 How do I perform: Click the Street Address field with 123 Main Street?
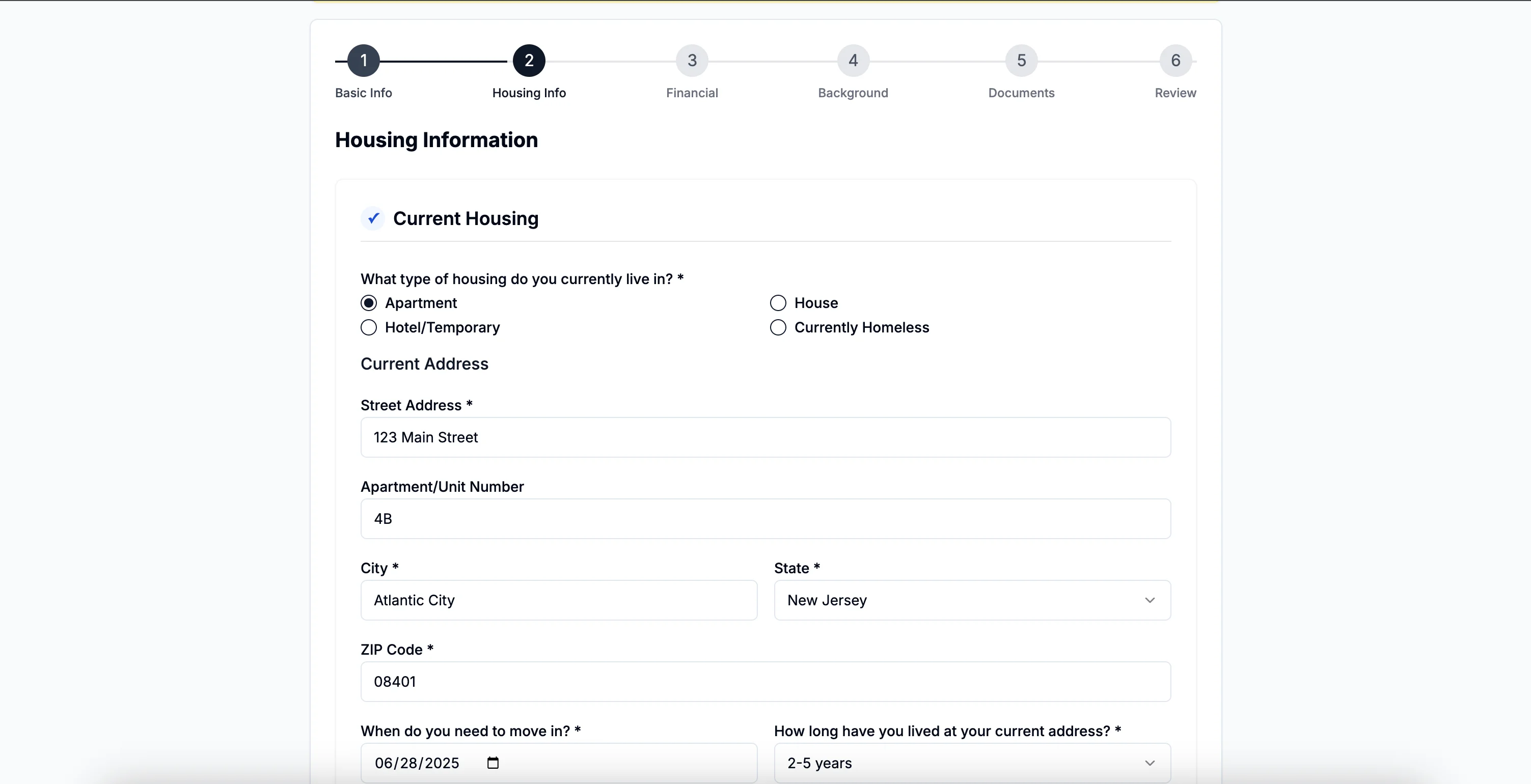765,437
